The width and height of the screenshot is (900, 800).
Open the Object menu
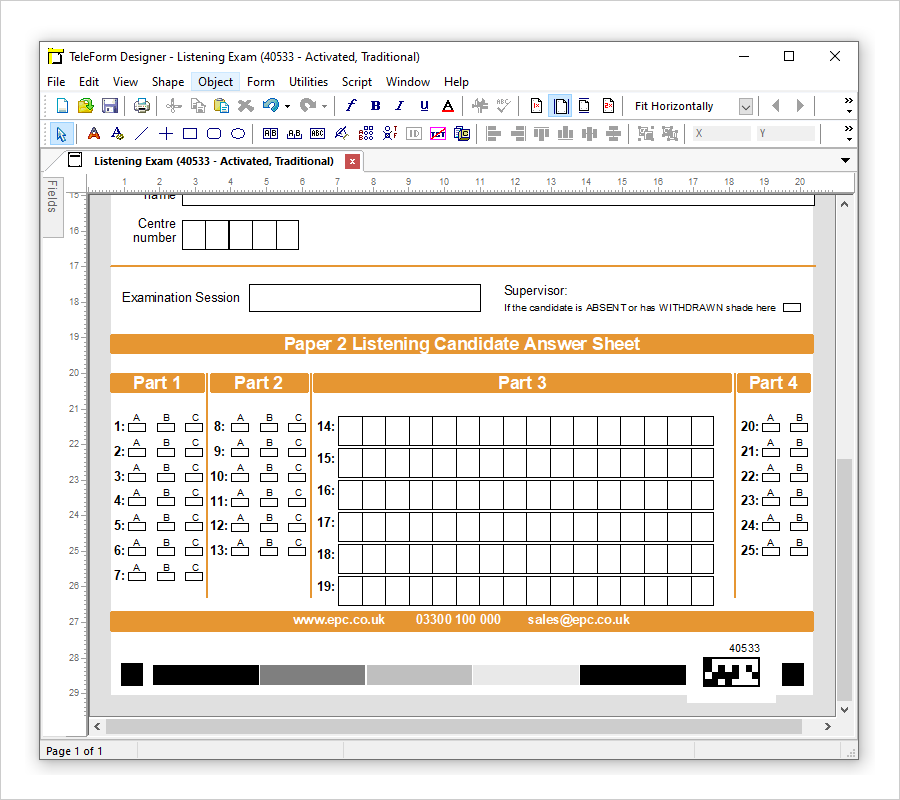pyautogui.click(x=215, y=81)
